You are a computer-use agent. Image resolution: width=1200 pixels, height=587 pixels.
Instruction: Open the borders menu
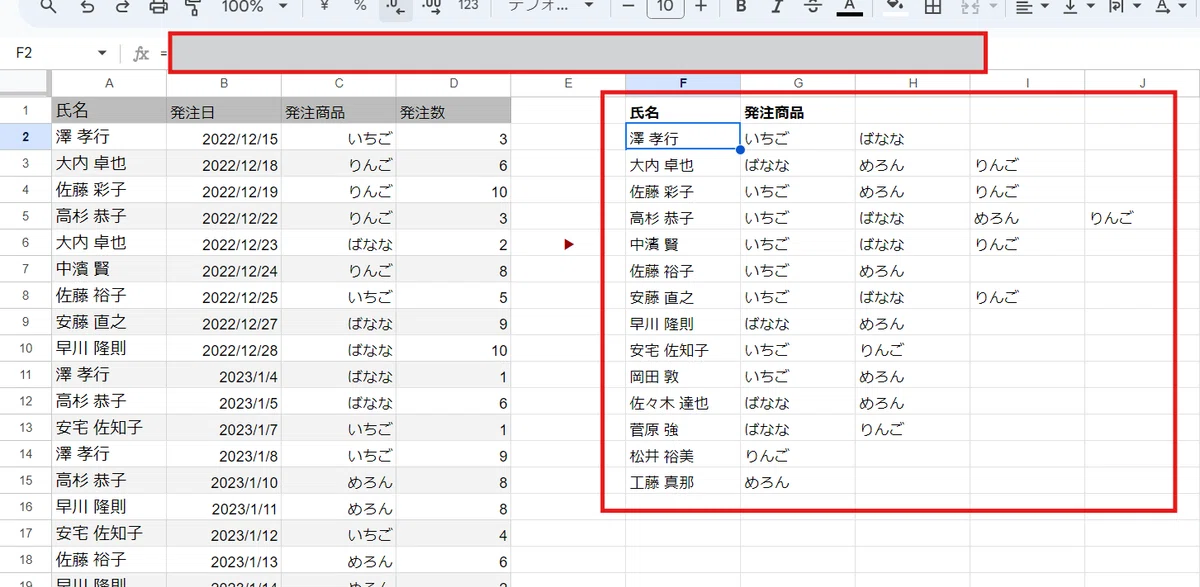click(x=932, y=6)
